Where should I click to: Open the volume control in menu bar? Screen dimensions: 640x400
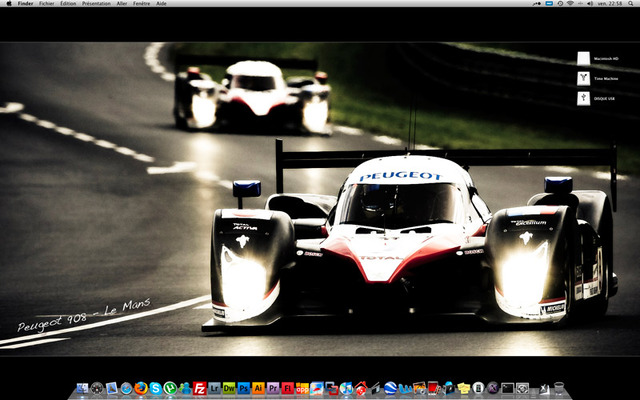[x=590, y=3]
